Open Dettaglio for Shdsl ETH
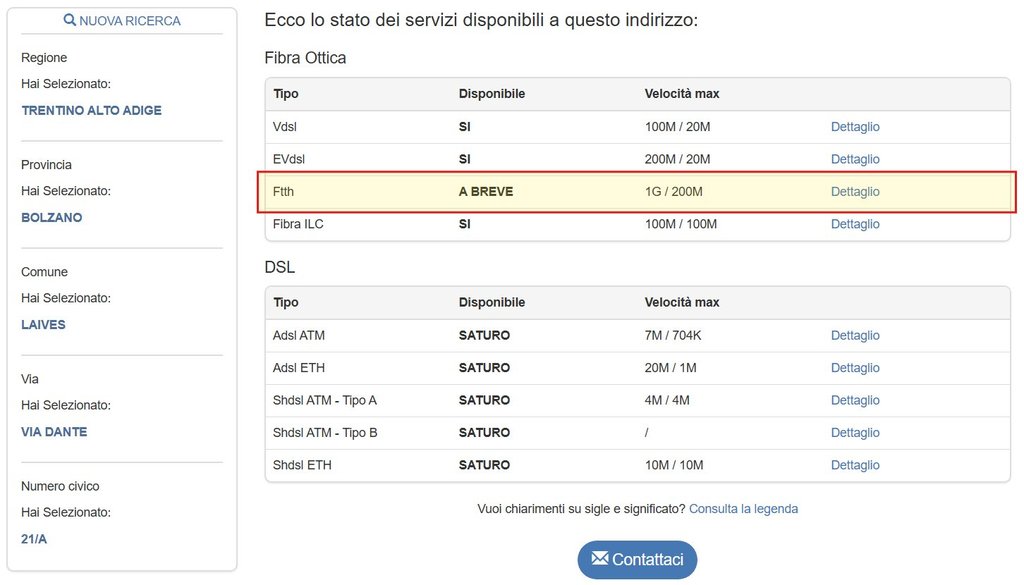This screenshot has width=1024, height=585. click(x=855, y=465)
